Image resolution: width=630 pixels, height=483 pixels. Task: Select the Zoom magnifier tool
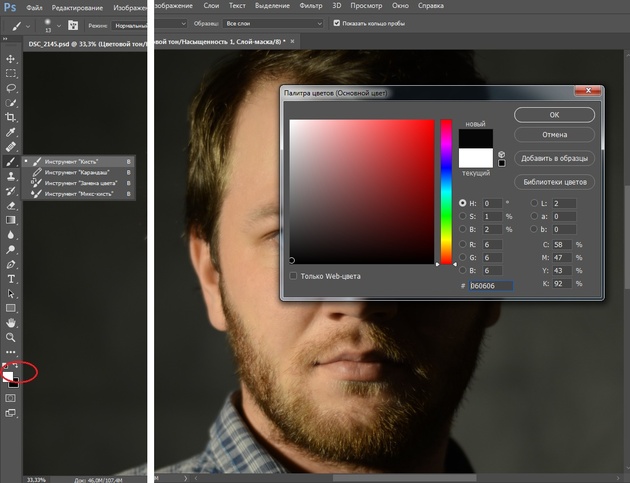(x=12, y=338)
